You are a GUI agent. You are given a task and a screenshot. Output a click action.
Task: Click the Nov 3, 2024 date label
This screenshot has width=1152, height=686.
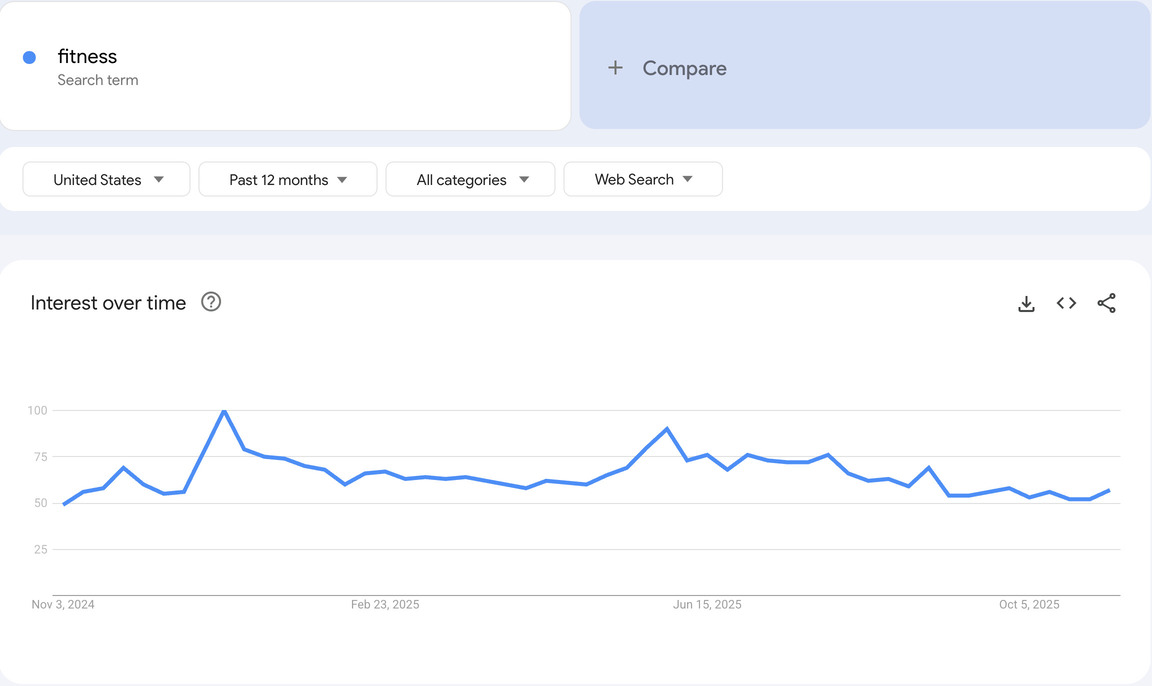click(63, 604)
